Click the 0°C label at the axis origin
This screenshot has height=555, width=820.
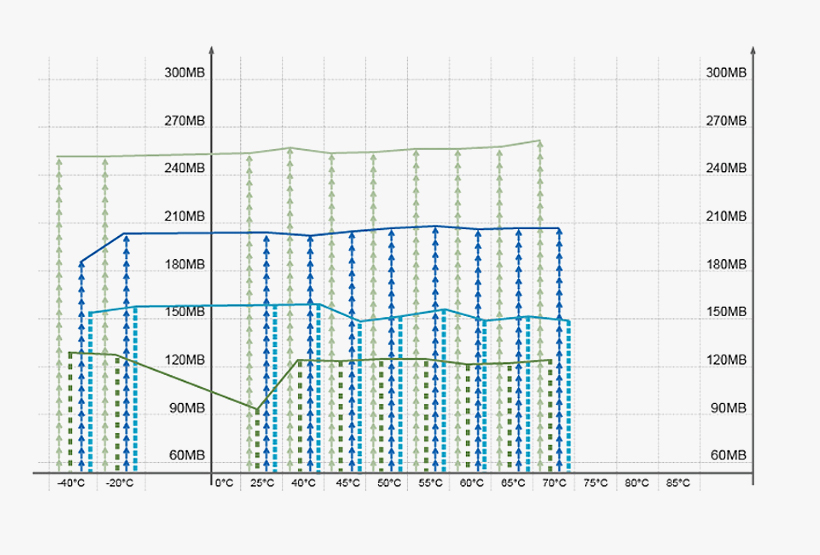tap(224, 483)
